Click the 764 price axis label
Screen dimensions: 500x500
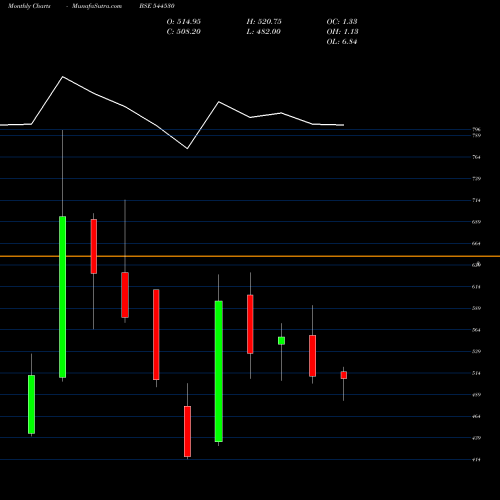476,157
